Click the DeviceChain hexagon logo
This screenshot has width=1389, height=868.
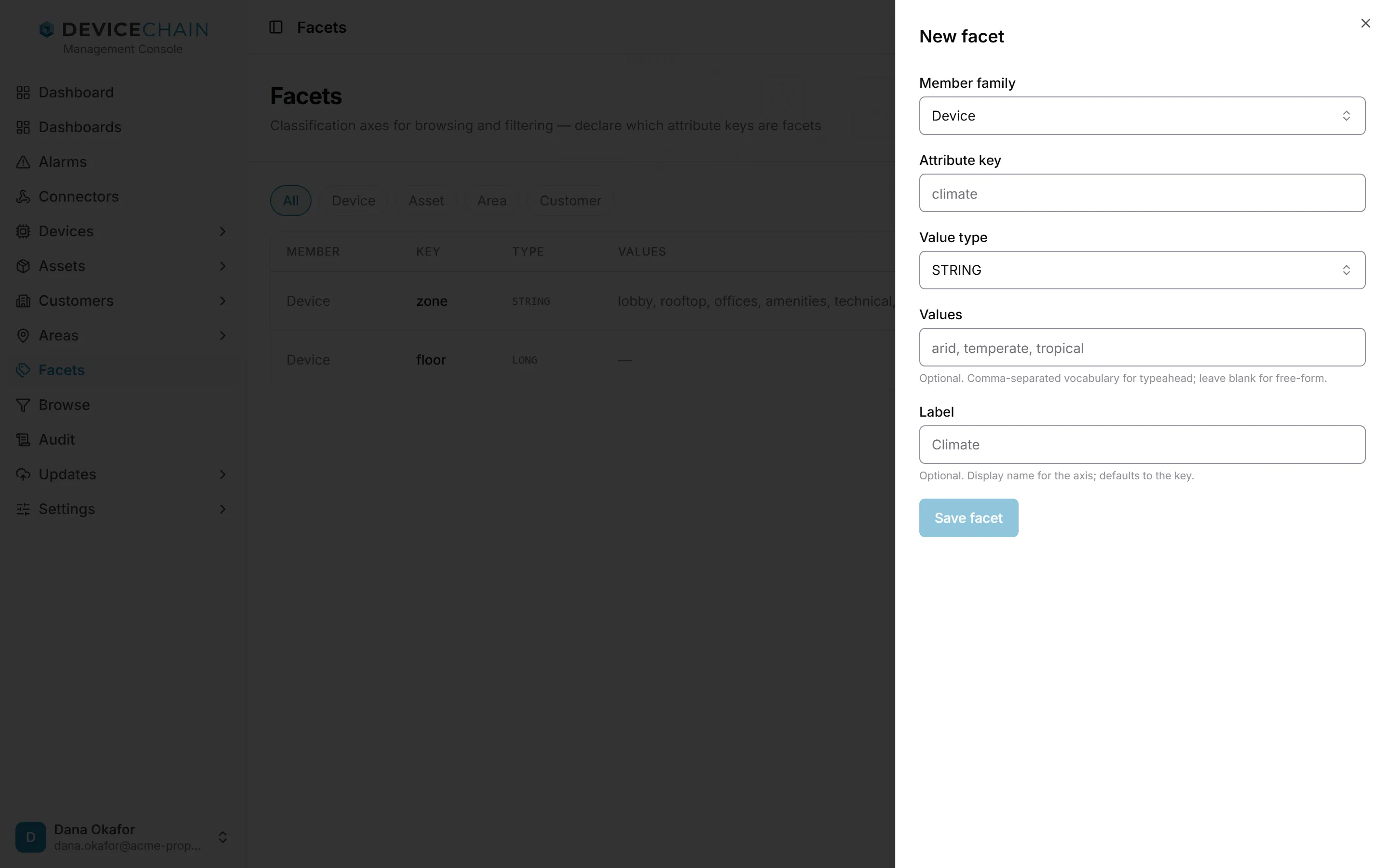(x=46, y=29)
